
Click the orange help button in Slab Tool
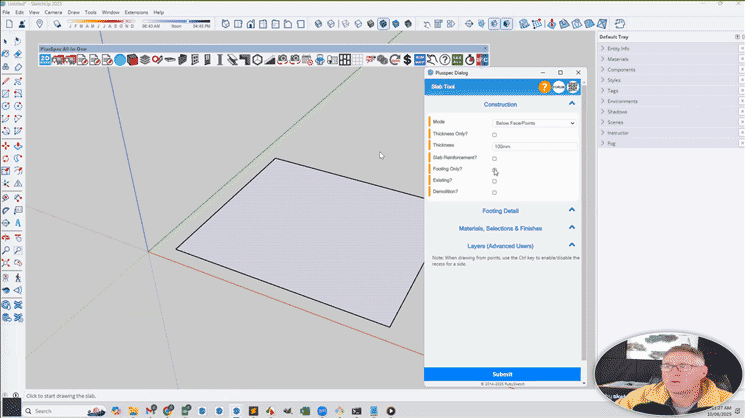[544, 87]
